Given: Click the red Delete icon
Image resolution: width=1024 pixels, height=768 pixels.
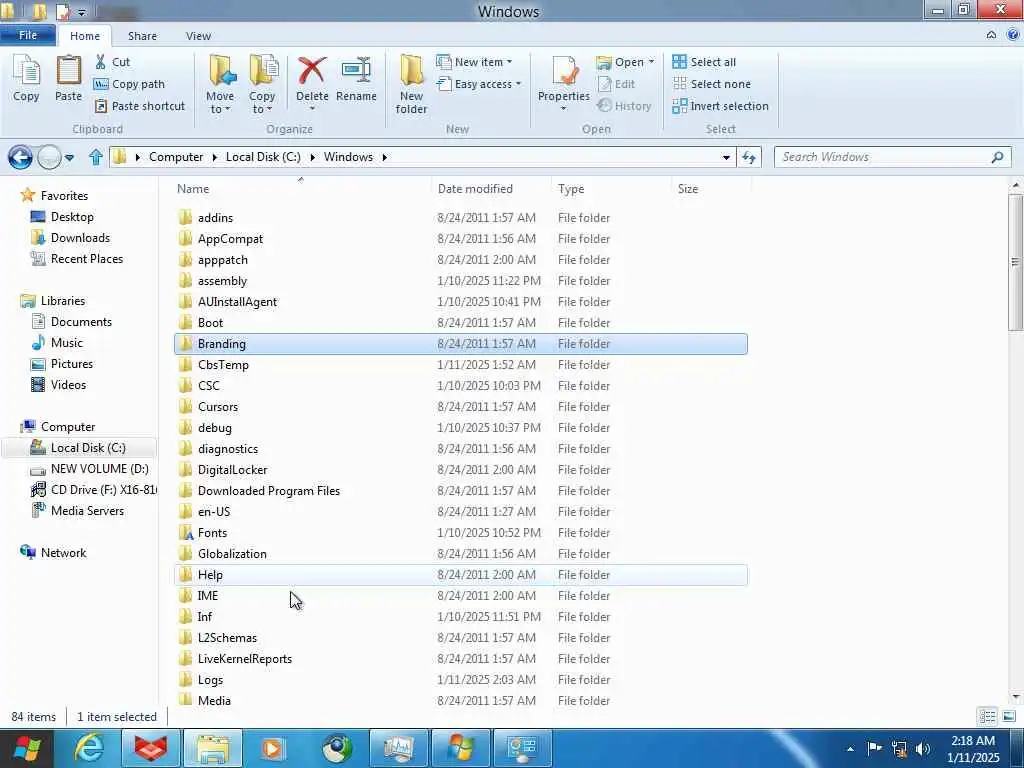Looking at the screenshot, I should point(312,71).
